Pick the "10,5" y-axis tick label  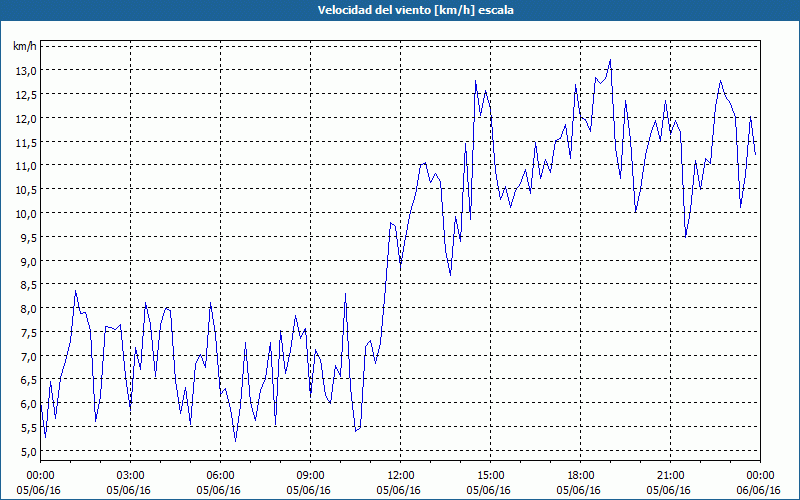27,189
